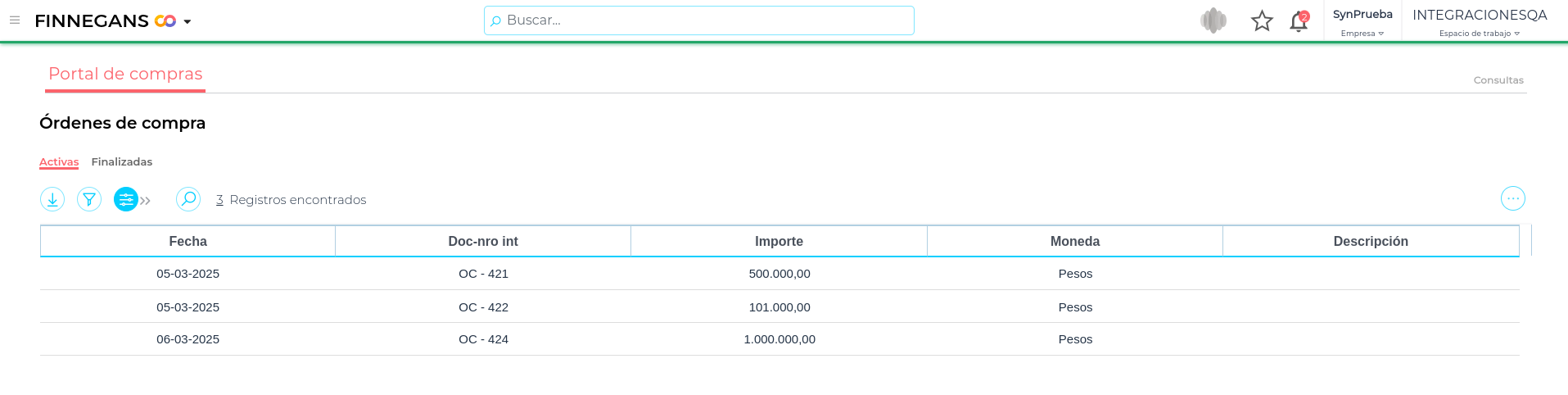Expand the double-chevron next to settings

[x=146, y=201]
